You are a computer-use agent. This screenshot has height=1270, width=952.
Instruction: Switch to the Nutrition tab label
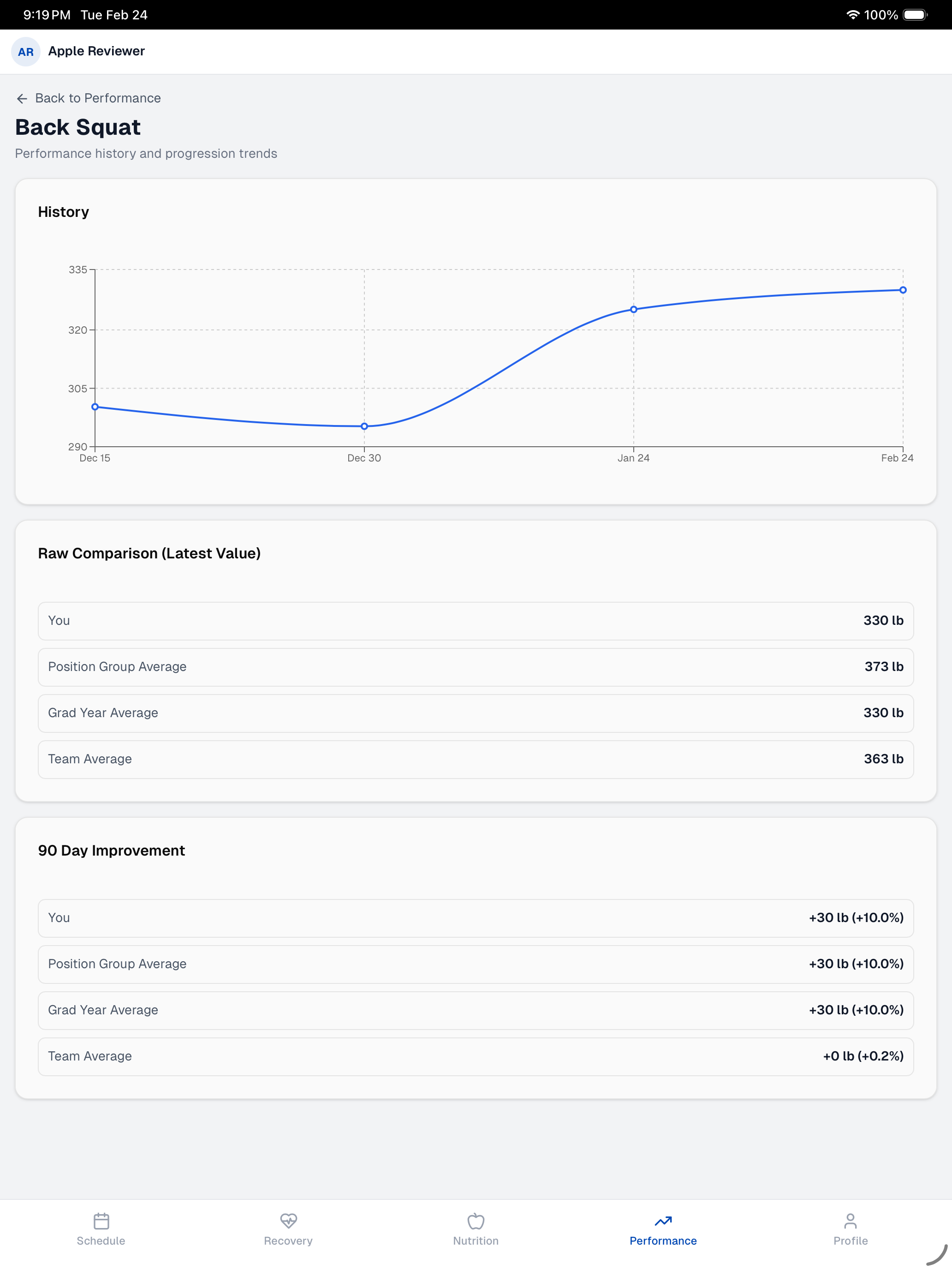pyautogui.click(x=476, y=1241)
